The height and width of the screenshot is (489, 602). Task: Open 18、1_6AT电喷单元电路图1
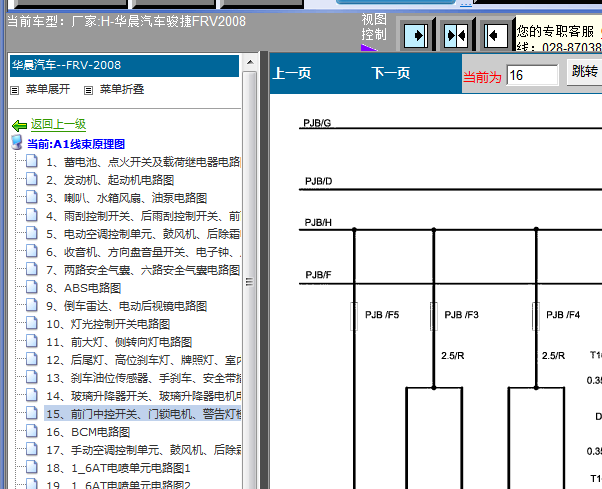[x=118, y=468]
